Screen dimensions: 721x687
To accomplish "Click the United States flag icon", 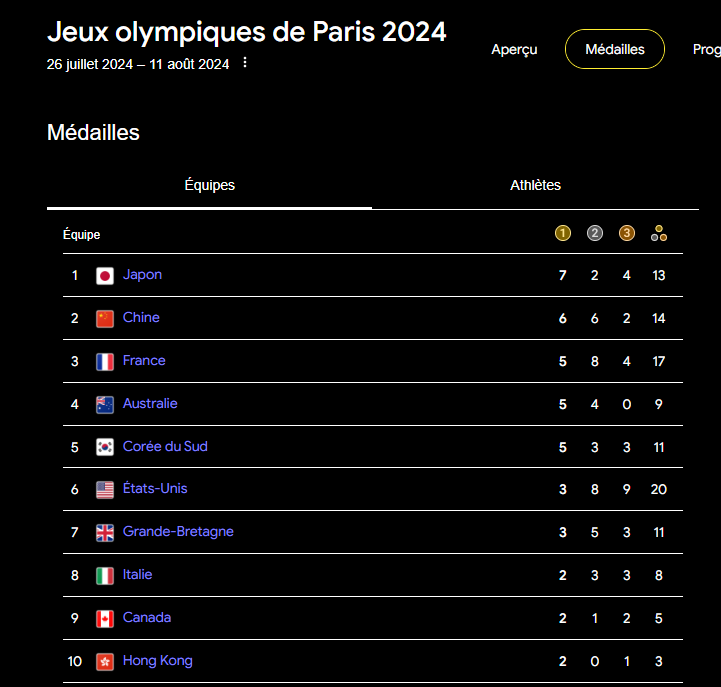I will 105,490.
